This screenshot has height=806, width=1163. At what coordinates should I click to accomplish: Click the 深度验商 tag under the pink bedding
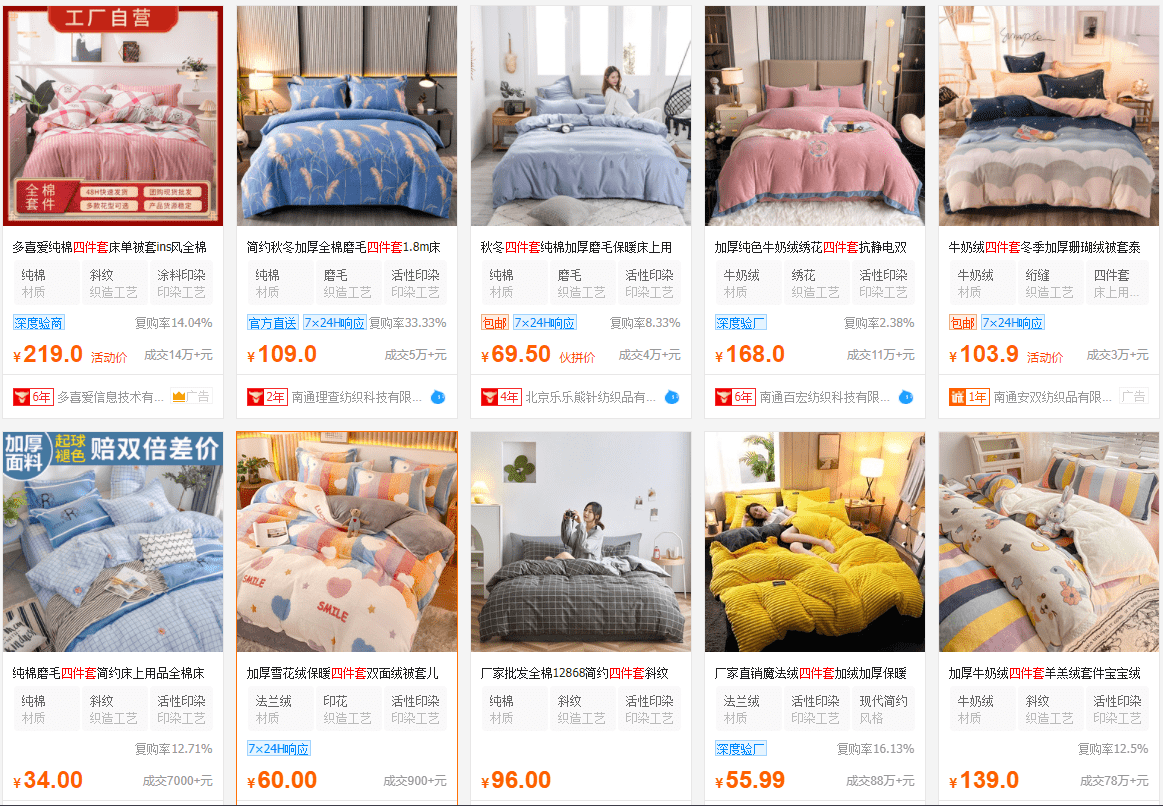(39, 323)
